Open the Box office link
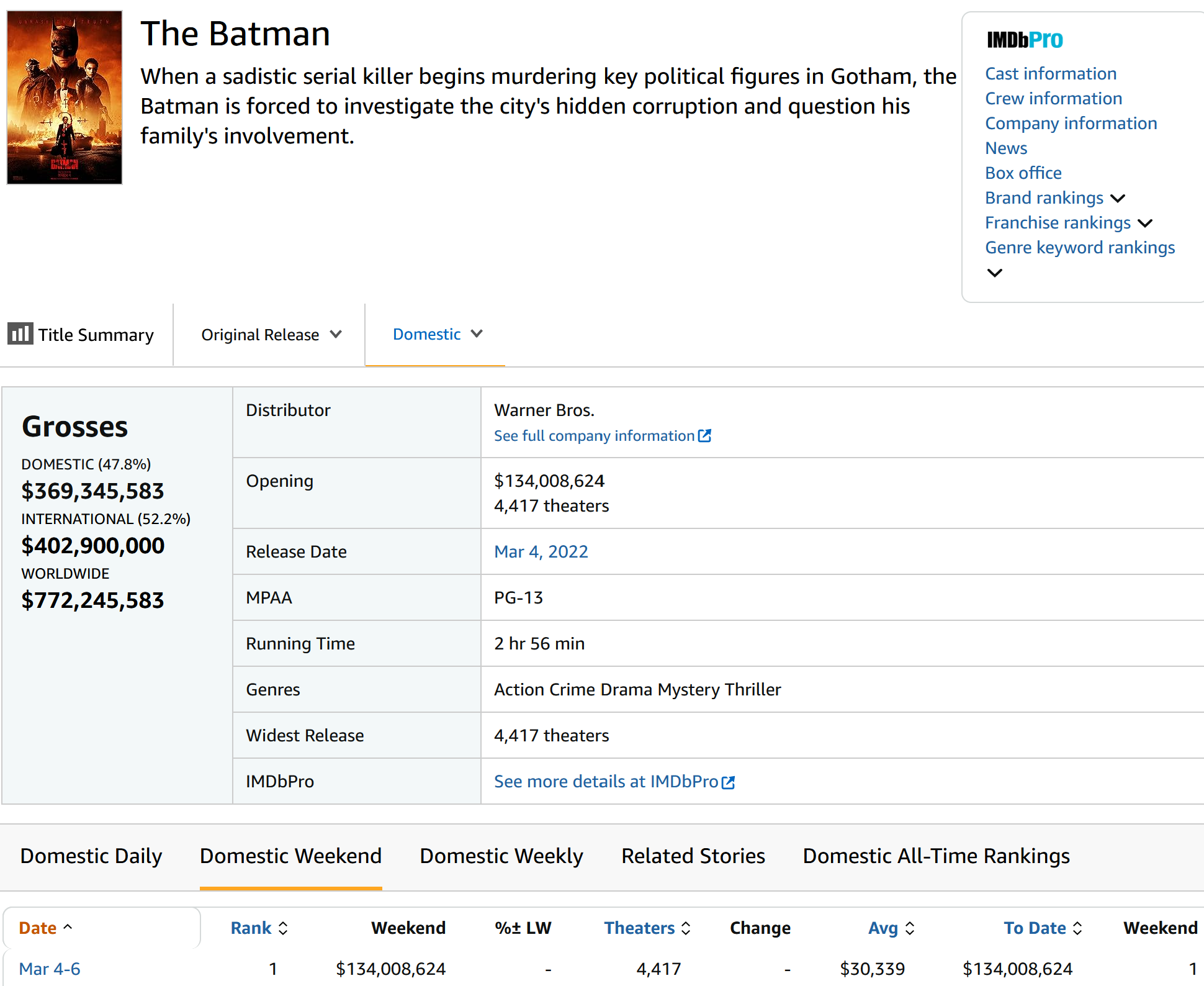 1023,173
